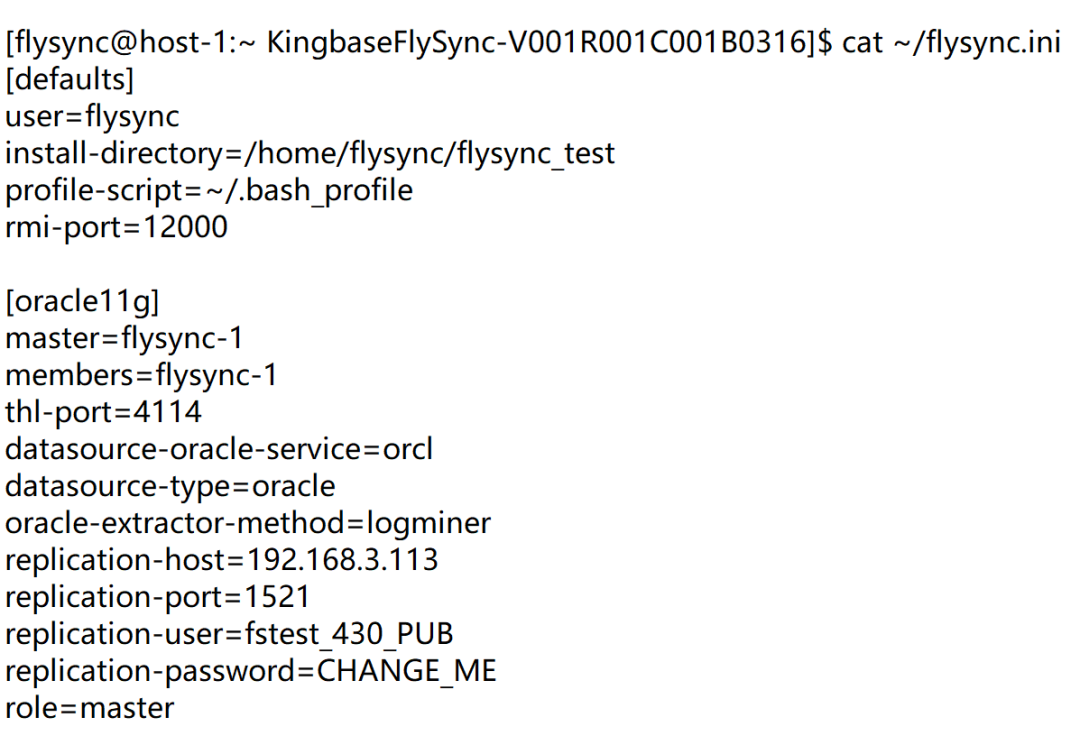Click the oracle-extractor-method=logminer line

point(248,523)
